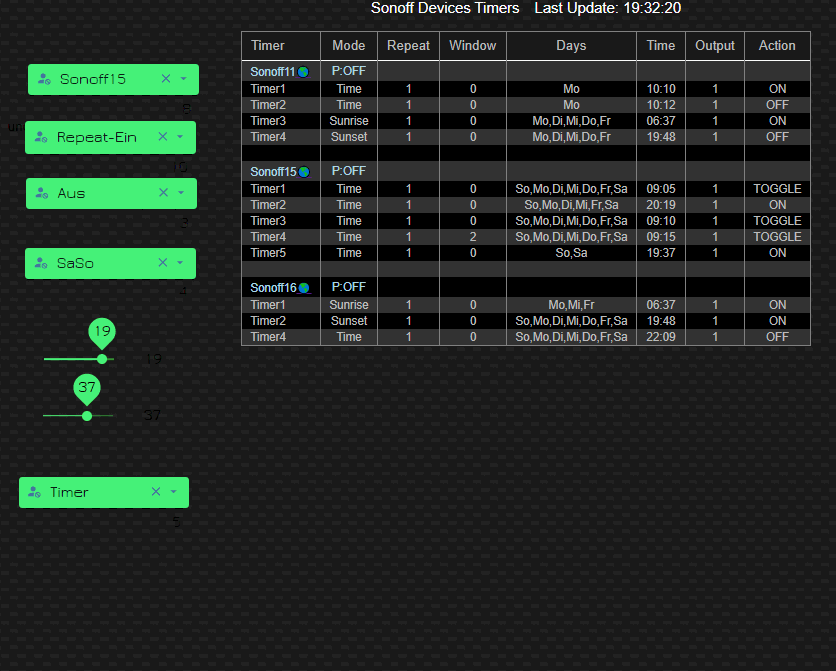This screenshot has width=836, height=671.
Task: Select Sonoff11 Timer3 Sunrise mode cell
Action: pyautogui.click(x=349, y=121)
